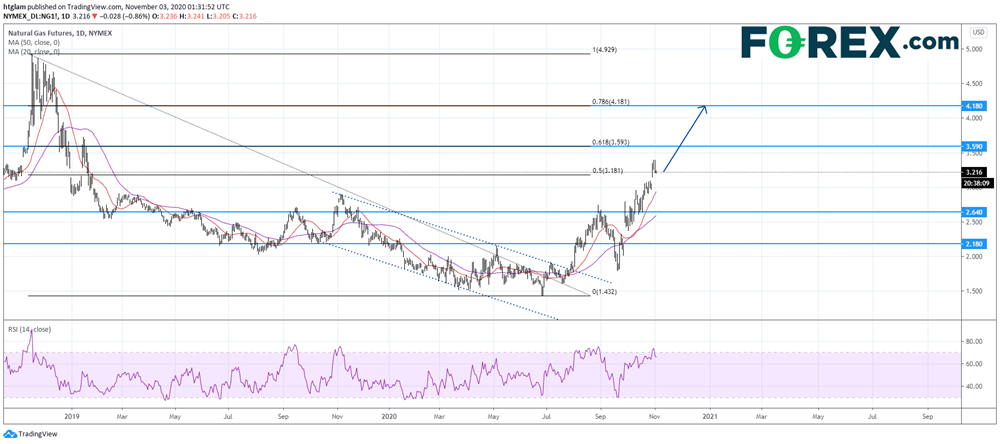The height and width of the screenshot is (444, 1000).
Task: Click the 4.500 price axis value
Action: pos(976,84)
